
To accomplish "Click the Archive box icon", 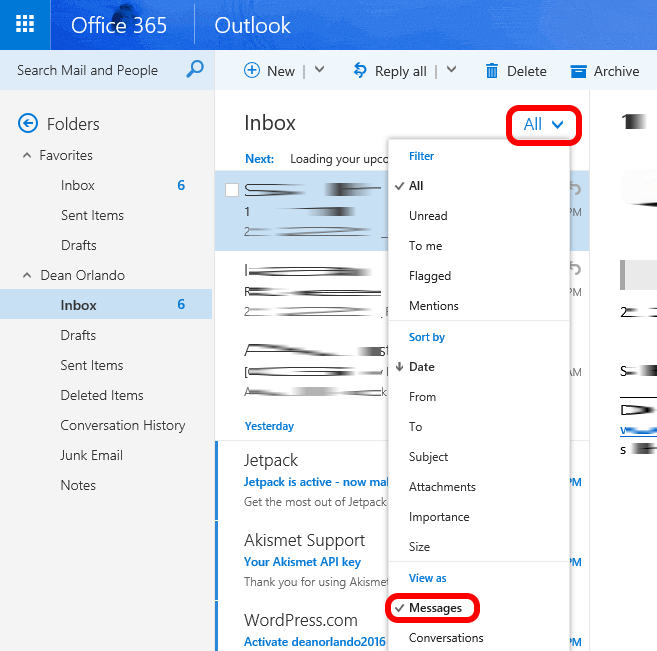I will pos(578,71).
